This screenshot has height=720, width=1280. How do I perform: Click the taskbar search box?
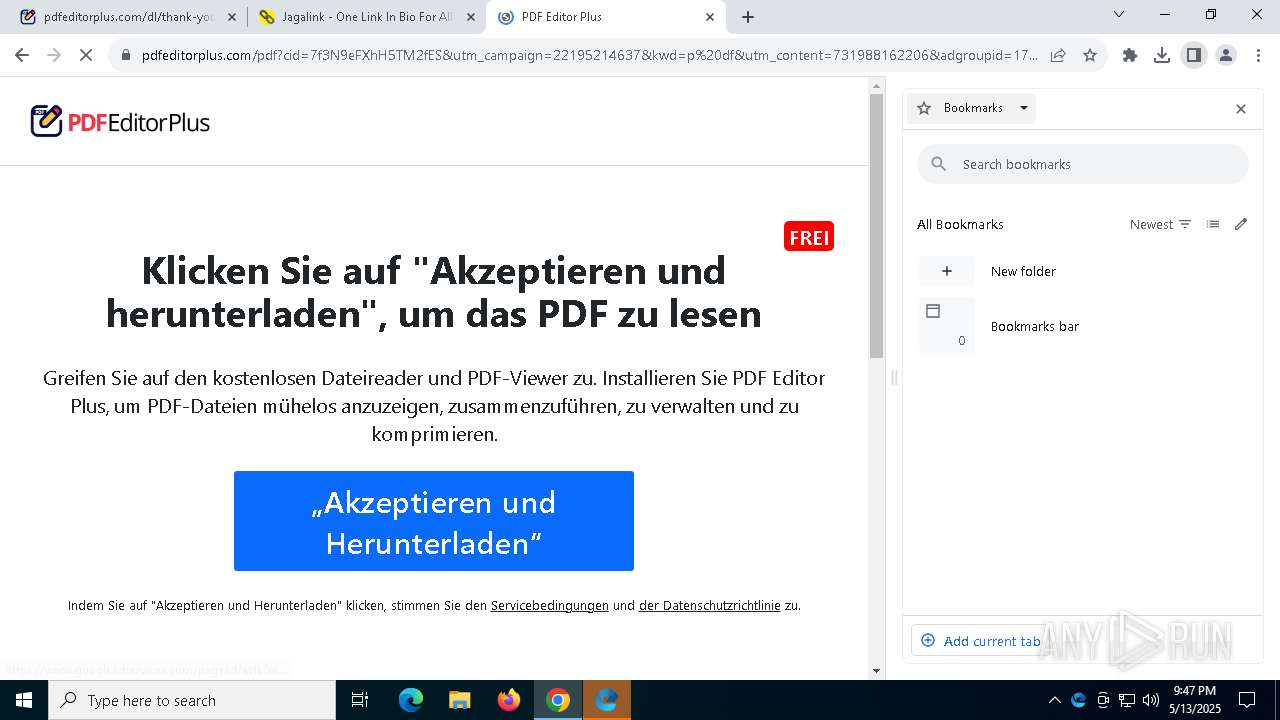tap(192, 700)
